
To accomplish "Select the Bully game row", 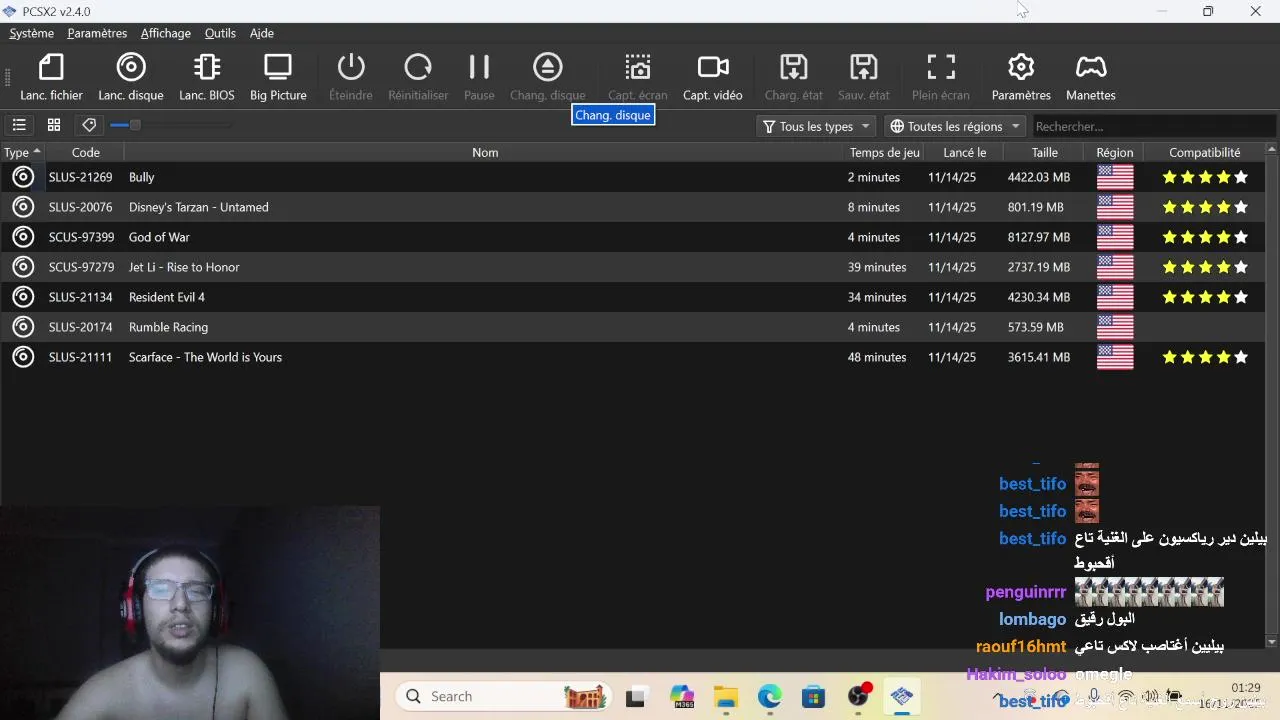I will 632,177.
